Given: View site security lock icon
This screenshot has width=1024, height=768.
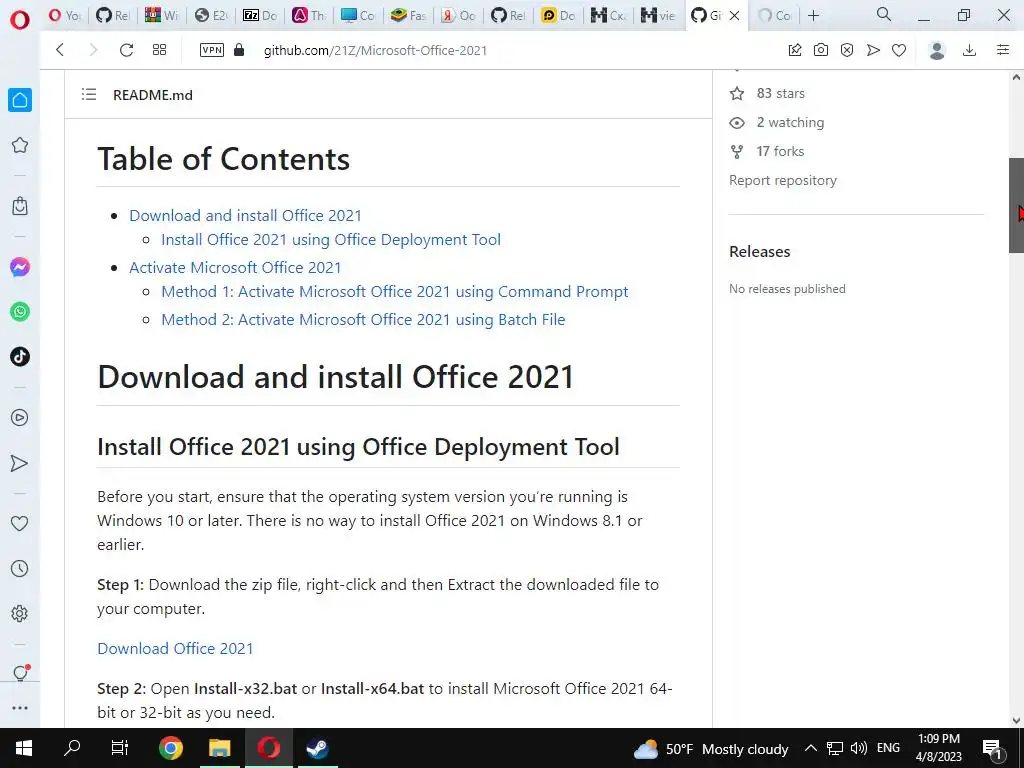Looking at the screenshot, I should (x=239, y=50).
